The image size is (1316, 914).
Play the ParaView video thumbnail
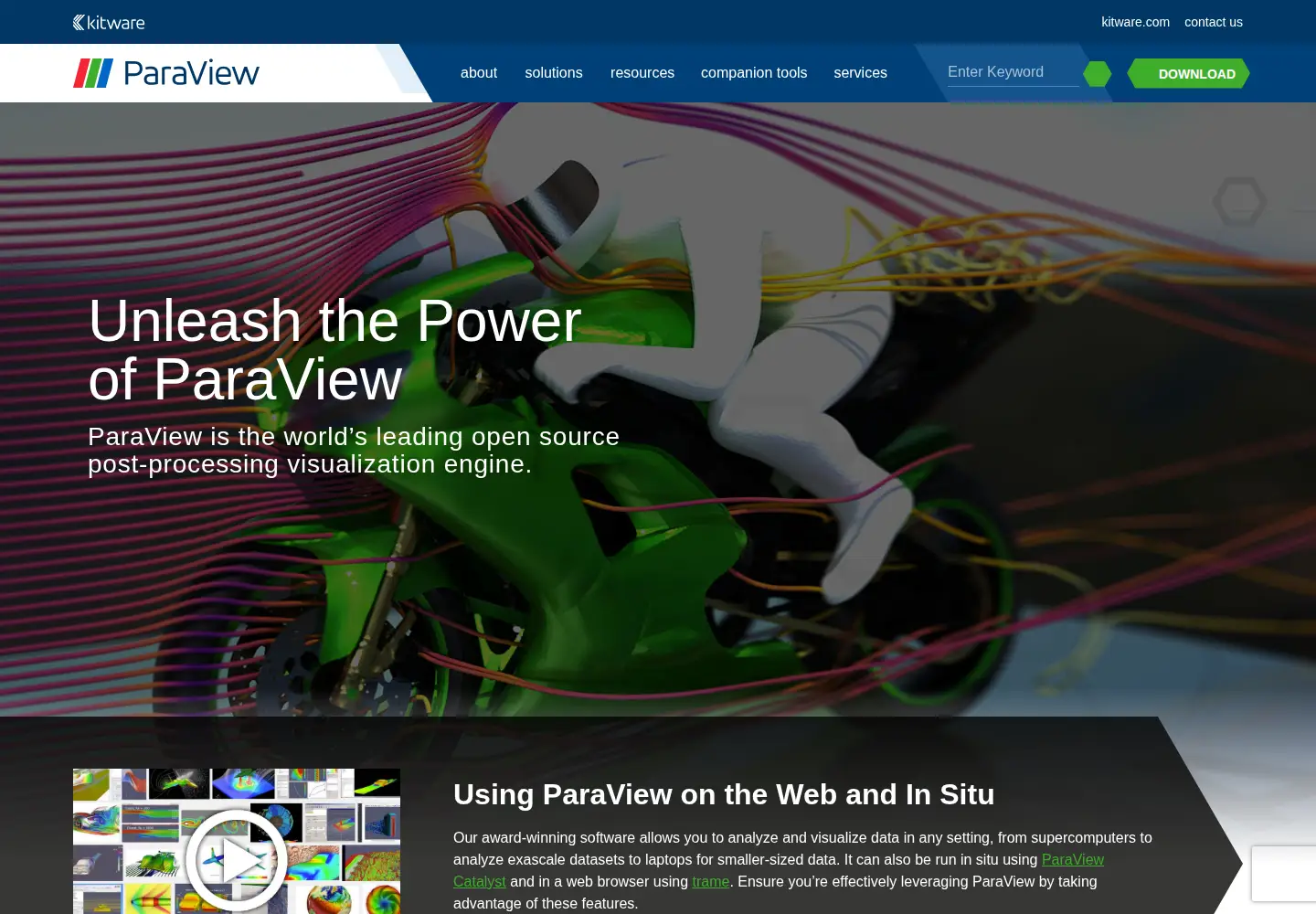pyautogui.click(x=237, y=860)
